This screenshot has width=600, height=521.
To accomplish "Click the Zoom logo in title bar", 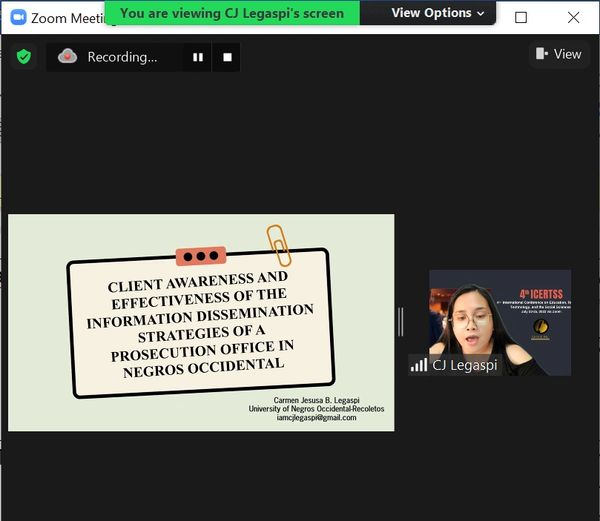I will click(x=17, y=17).
